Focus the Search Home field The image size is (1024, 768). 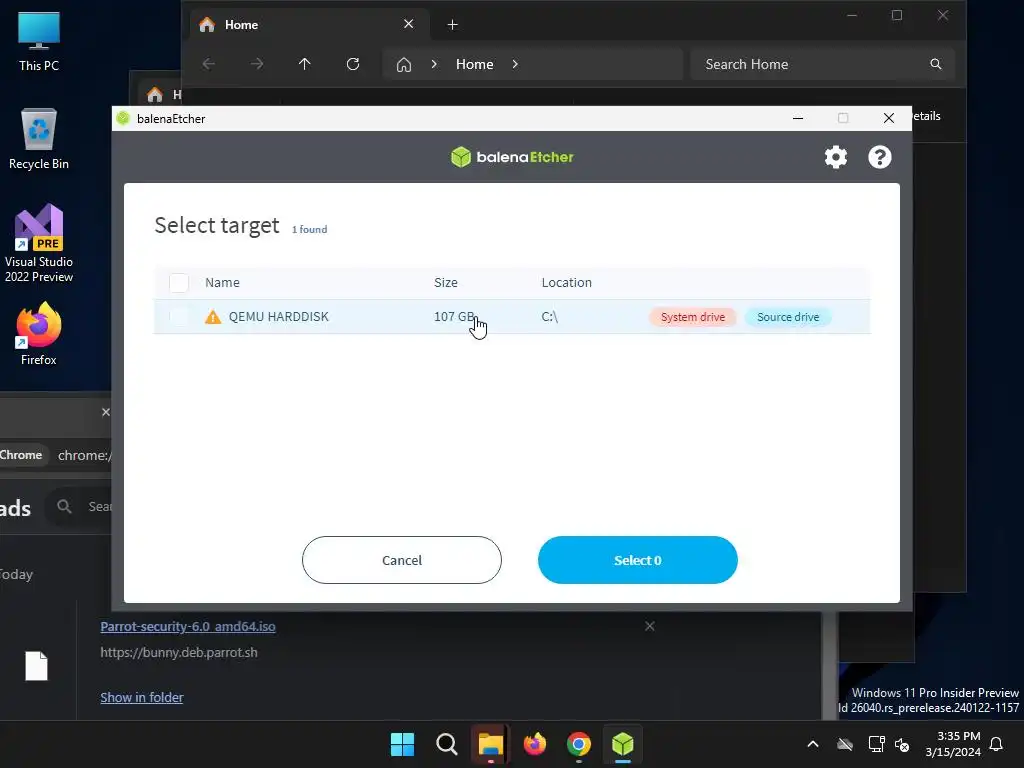(x=823, y=64)
